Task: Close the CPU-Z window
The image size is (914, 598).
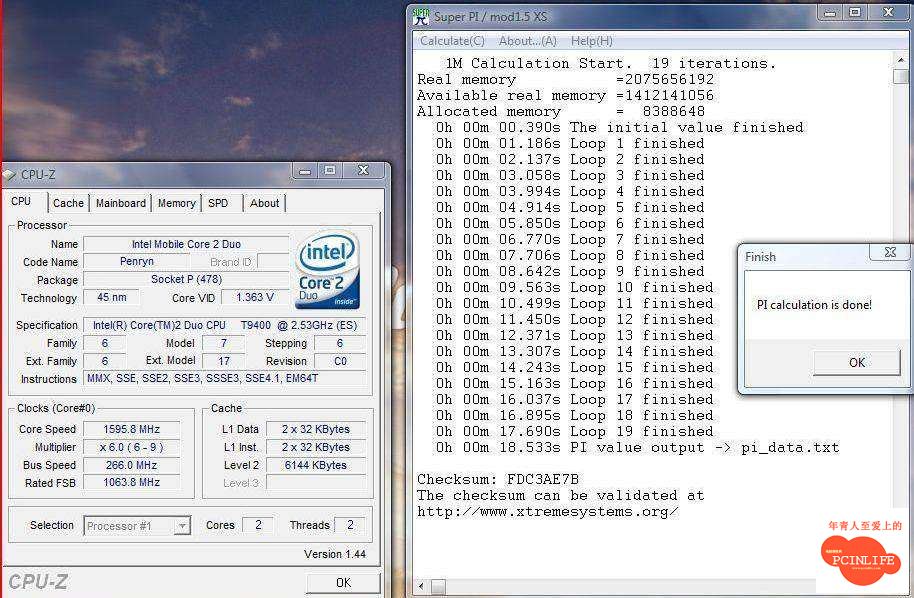Action: [x=364, y=171]
